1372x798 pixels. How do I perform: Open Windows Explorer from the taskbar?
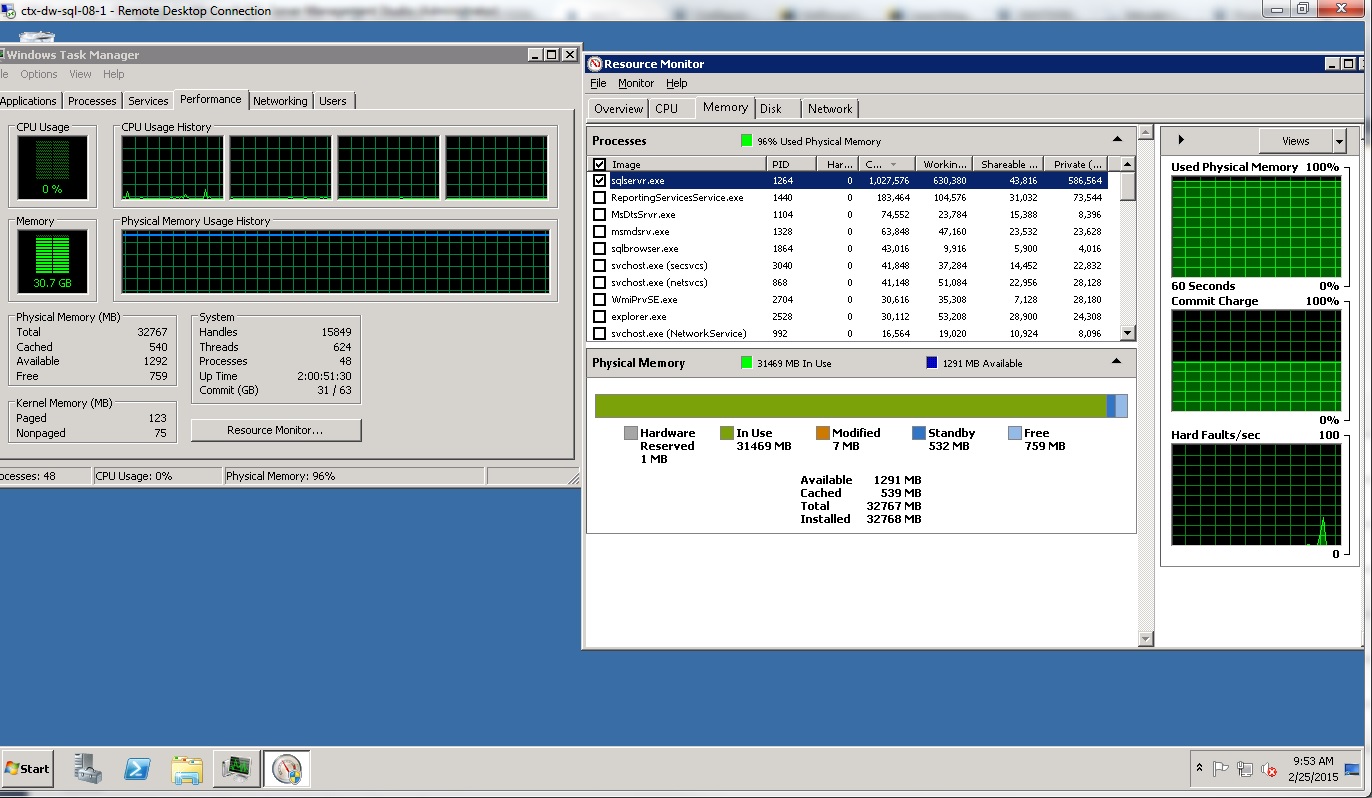pos(187,769)
